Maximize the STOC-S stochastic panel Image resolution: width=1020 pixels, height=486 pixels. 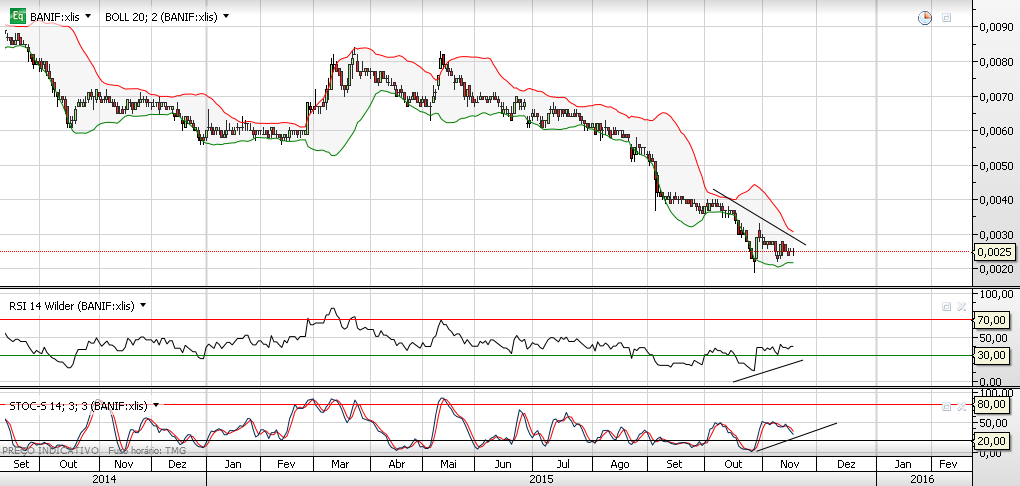(x=946, y=406)
